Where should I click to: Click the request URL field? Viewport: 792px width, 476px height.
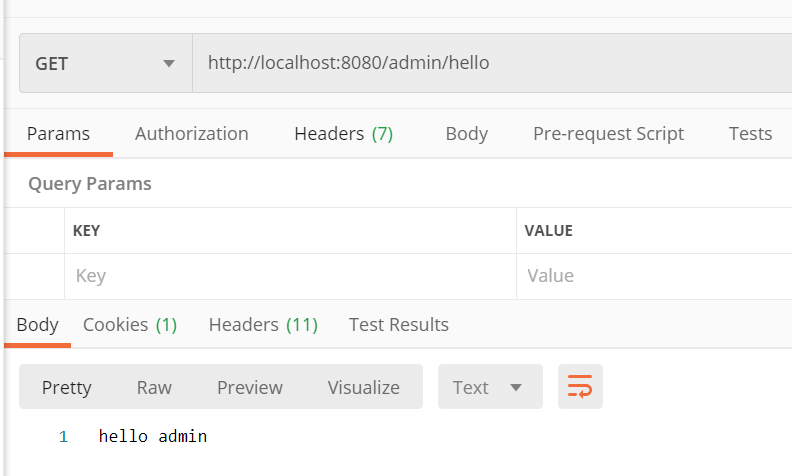tap(492, 63)
